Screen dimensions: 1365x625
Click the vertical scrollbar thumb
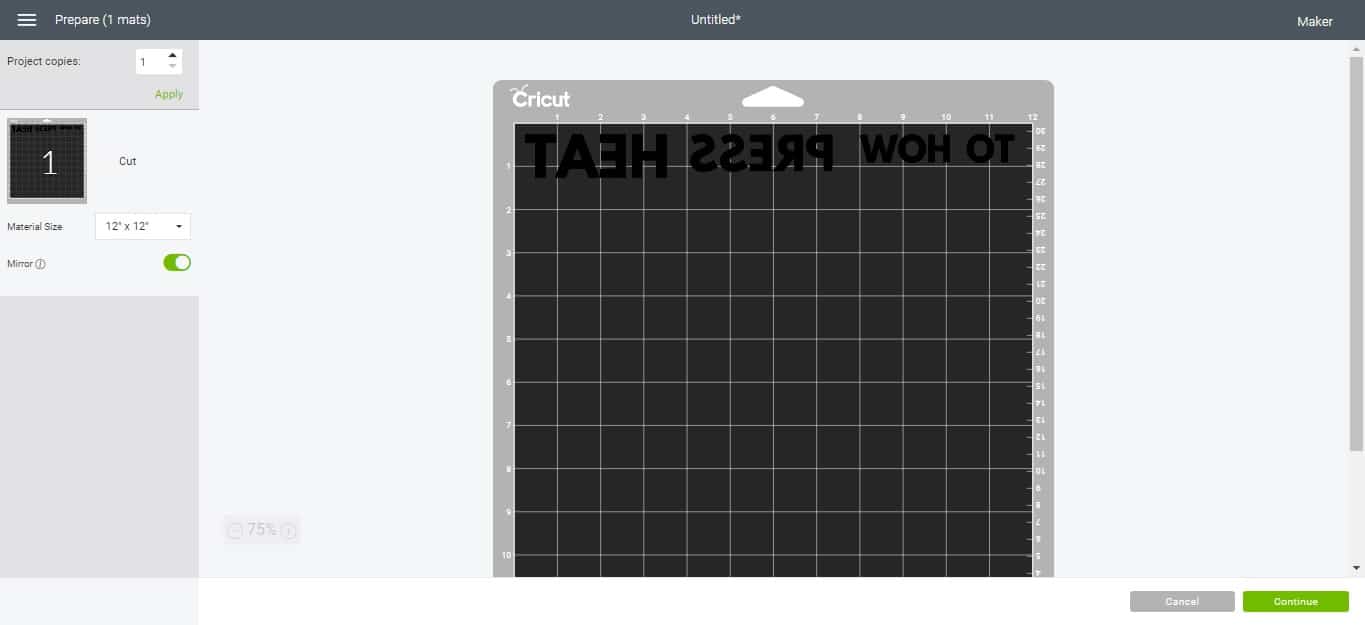(1356, 250)
